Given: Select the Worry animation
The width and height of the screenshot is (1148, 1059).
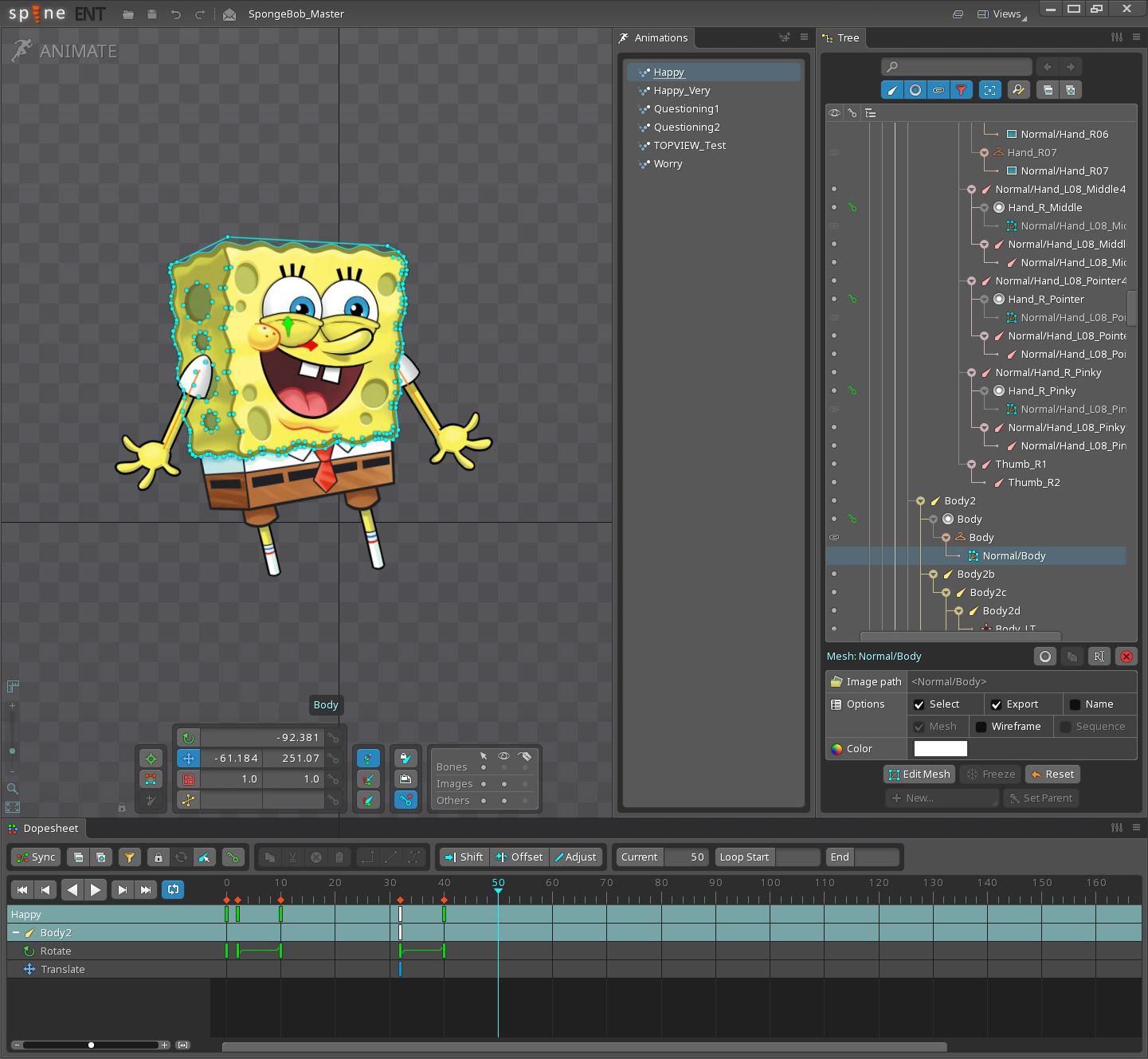Looking at the screenshot, I should [x=712, y=164].
